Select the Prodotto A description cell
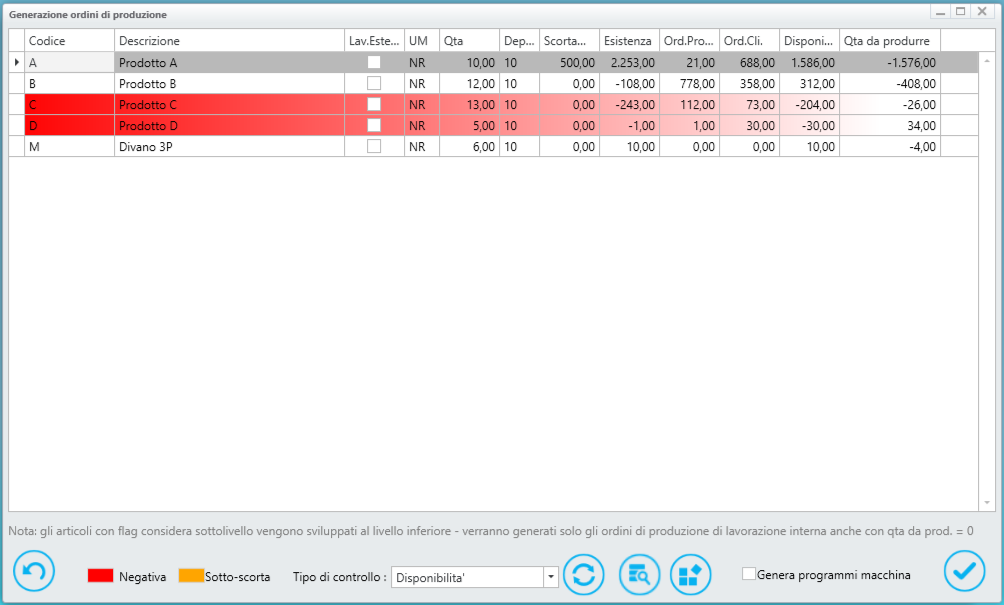 click(x=229, y=62)
